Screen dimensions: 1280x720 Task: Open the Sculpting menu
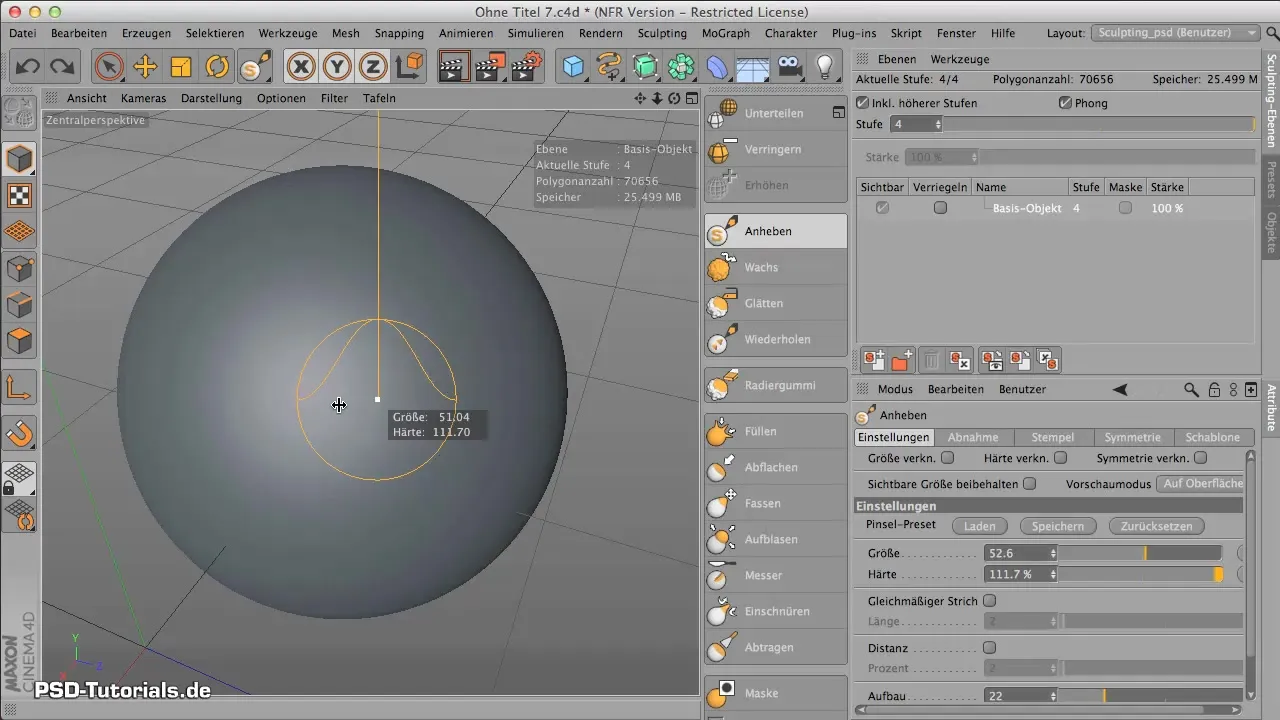pos(662,33)
